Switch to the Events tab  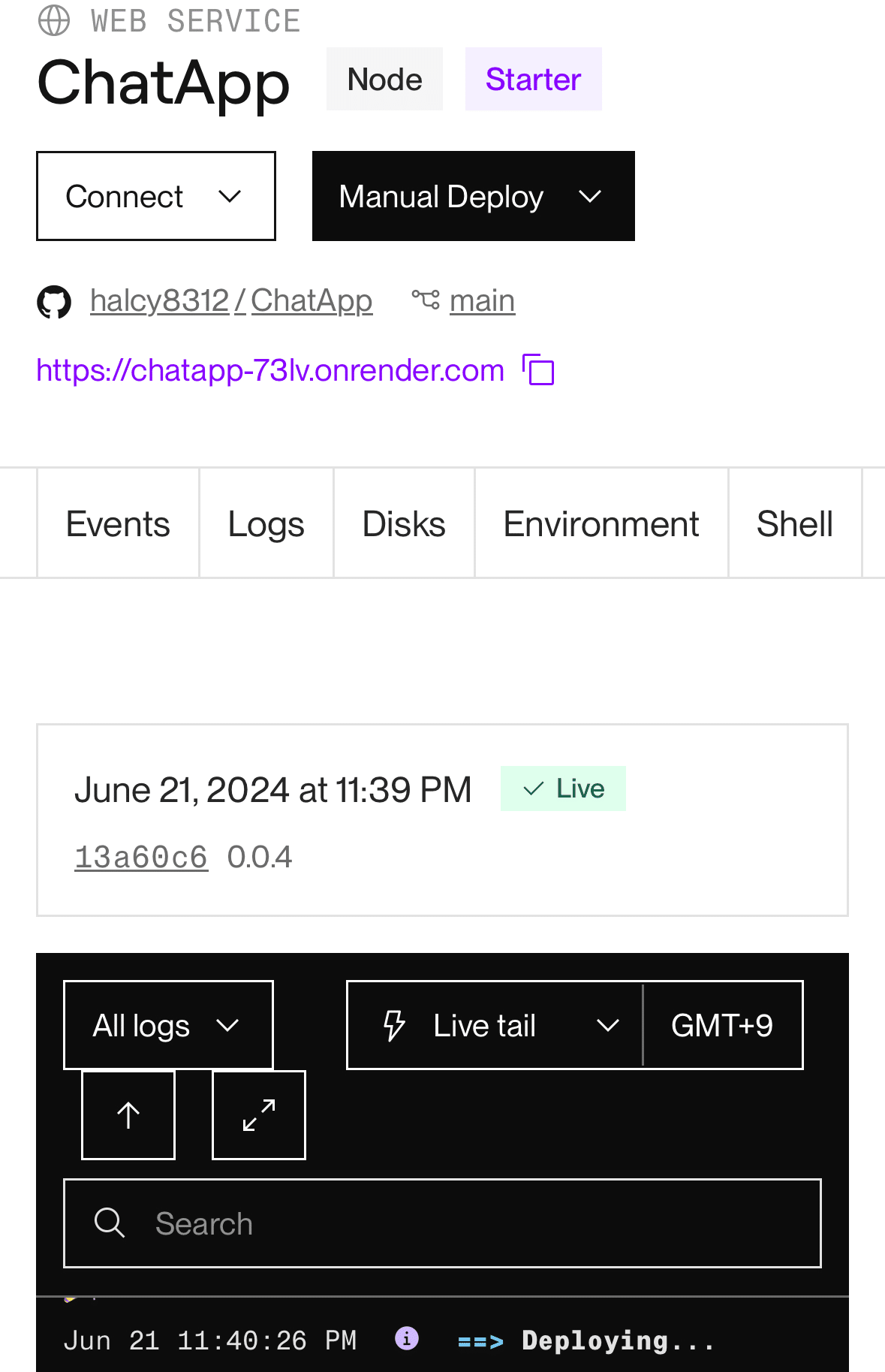[x=118, y=523]
